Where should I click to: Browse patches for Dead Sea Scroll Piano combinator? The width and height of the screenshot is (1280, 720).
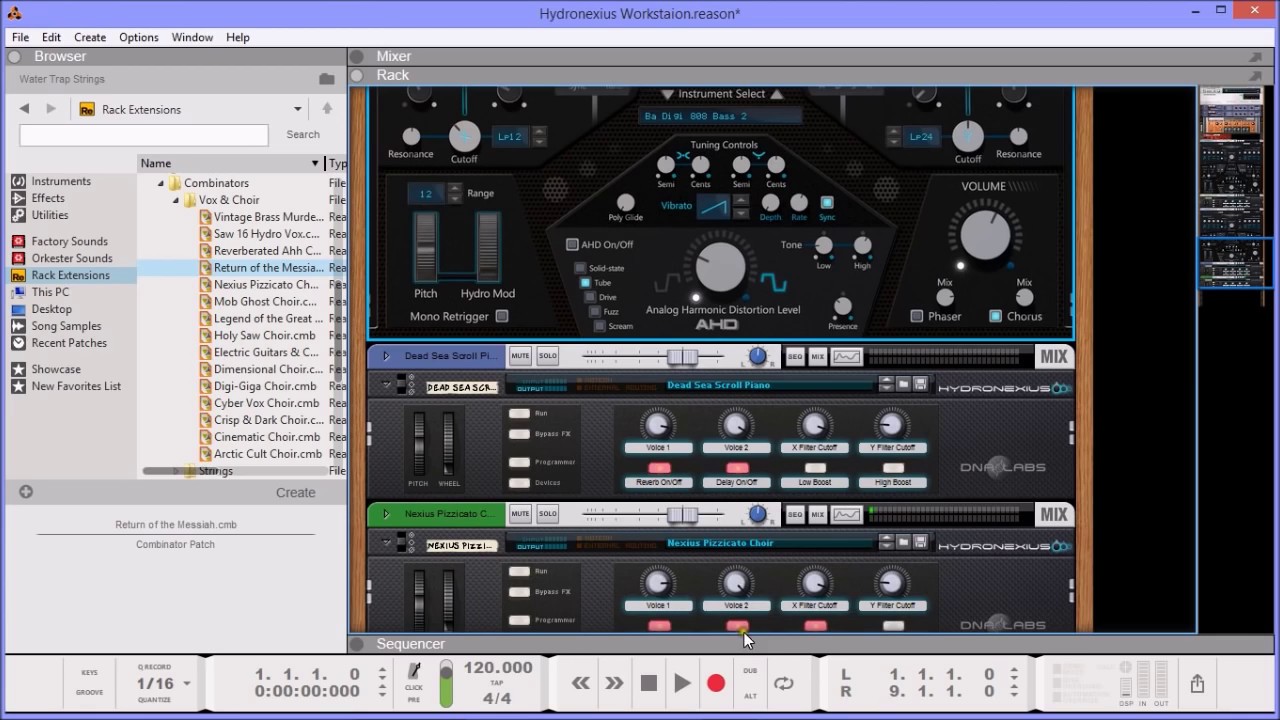903,384
